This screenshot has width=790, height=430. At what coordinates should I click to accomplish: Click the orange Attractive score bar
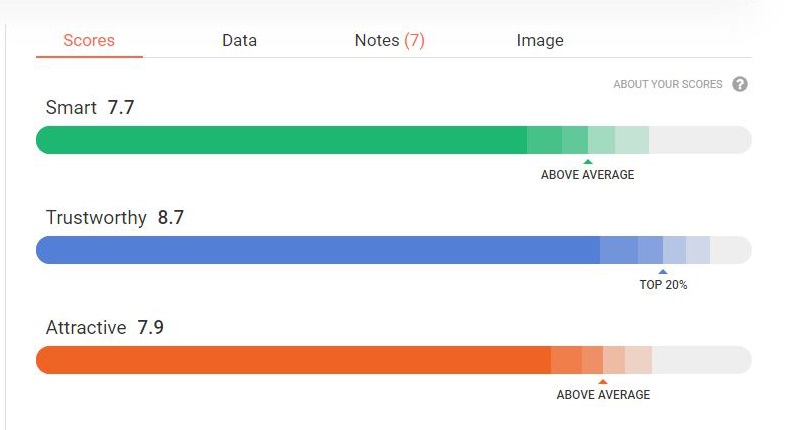click(x=393, y=360)
